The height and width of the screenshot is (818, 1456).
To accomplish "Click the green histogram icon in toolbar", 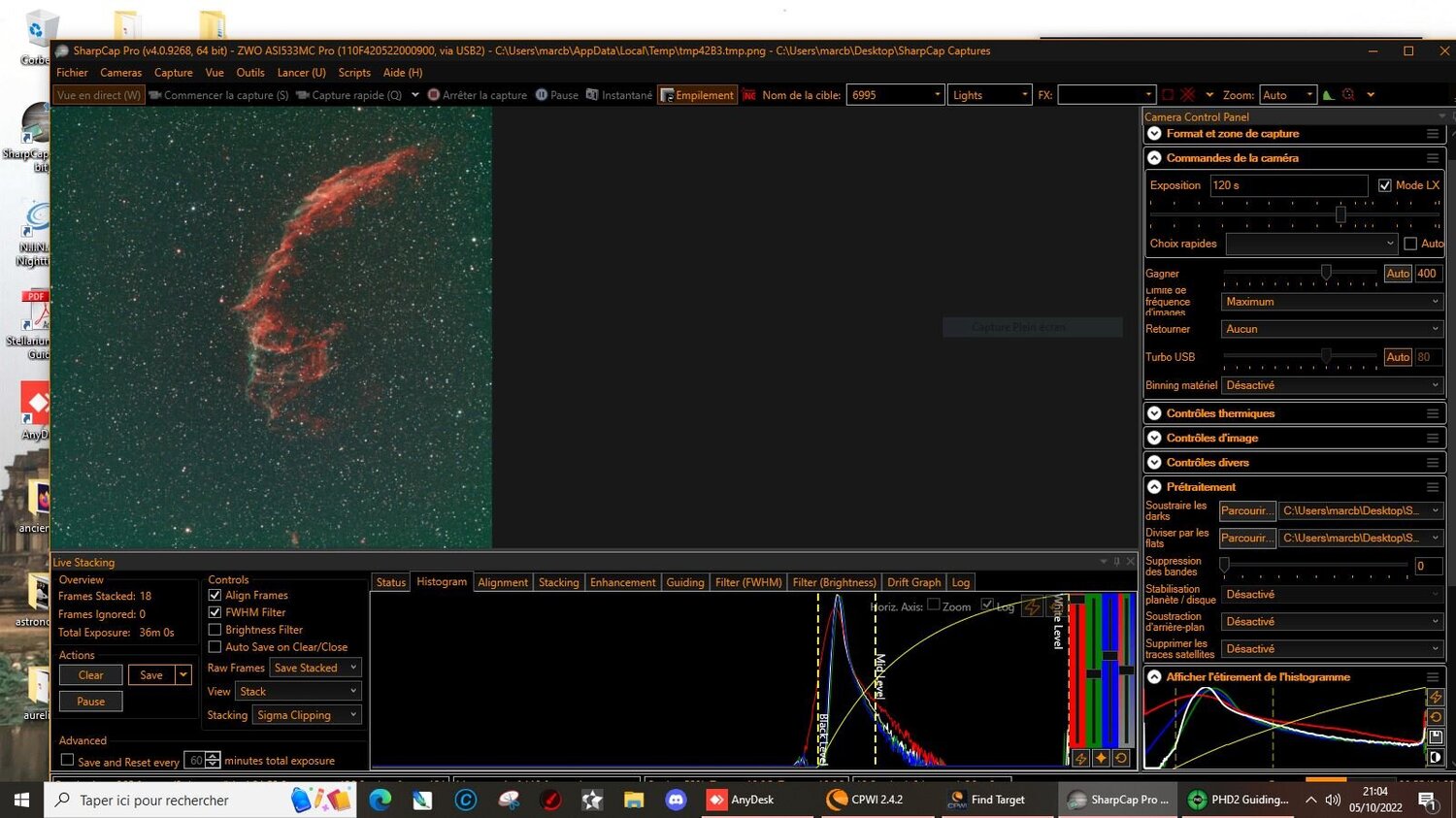I will 1328,95.
